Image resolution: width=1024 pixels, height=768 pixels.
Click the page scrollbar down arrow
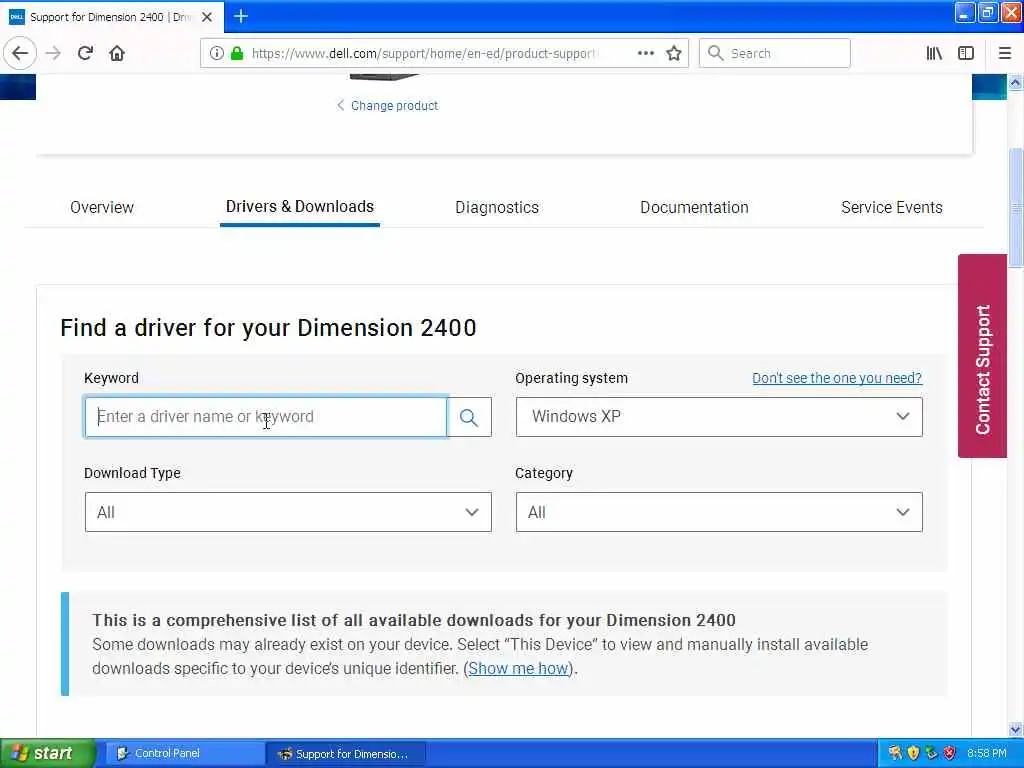(x=1015, y=729)
